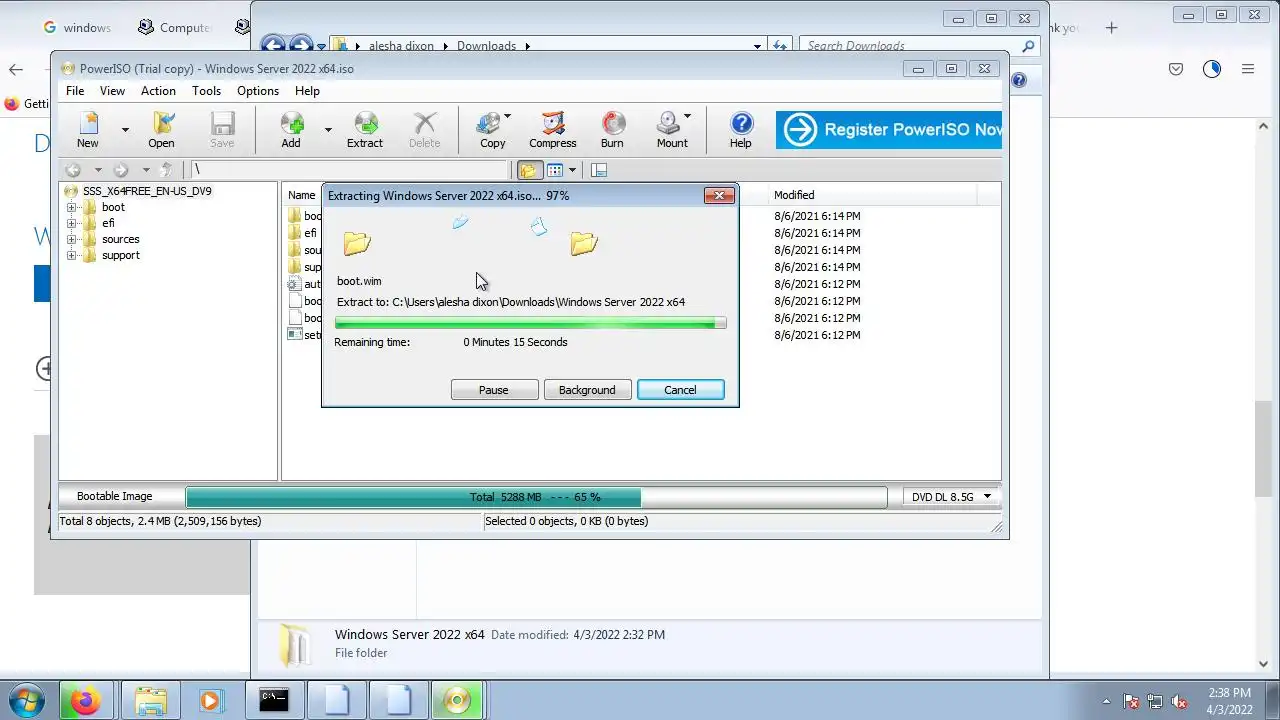Click the properties pane icon next to view mode
Viewport: 1280px width, 720px height.
599,170
